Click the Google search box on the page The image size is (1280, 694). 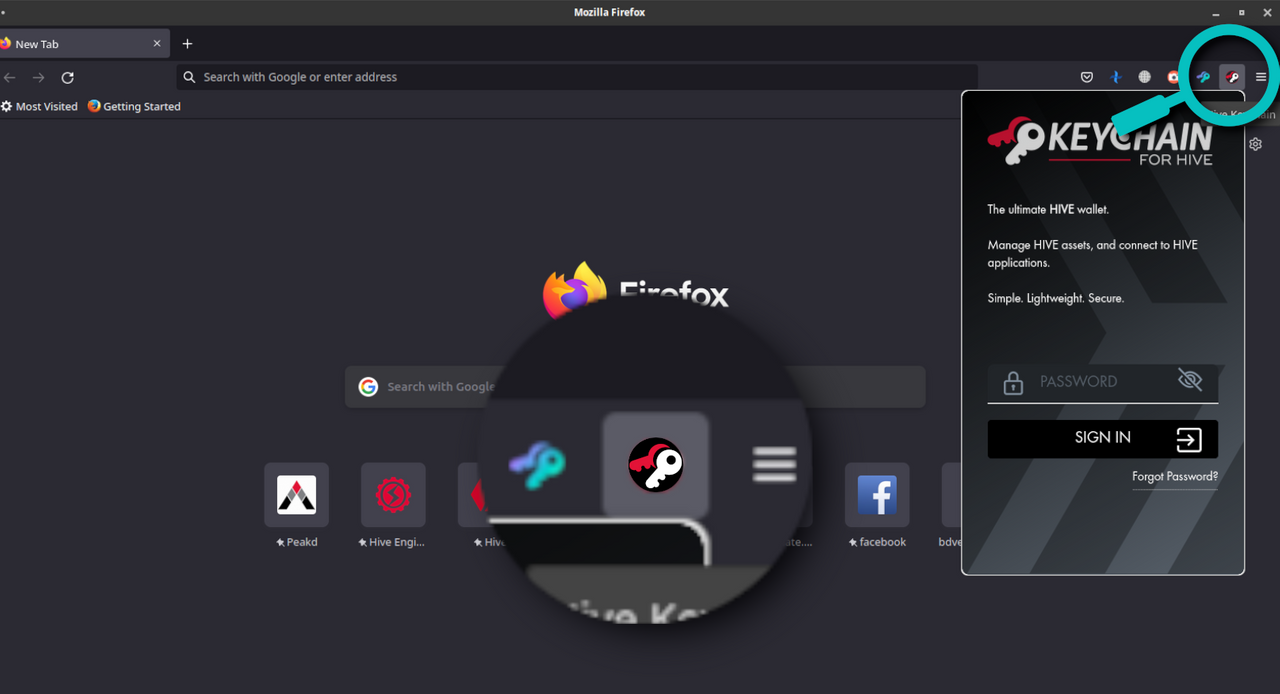(635, 387)
